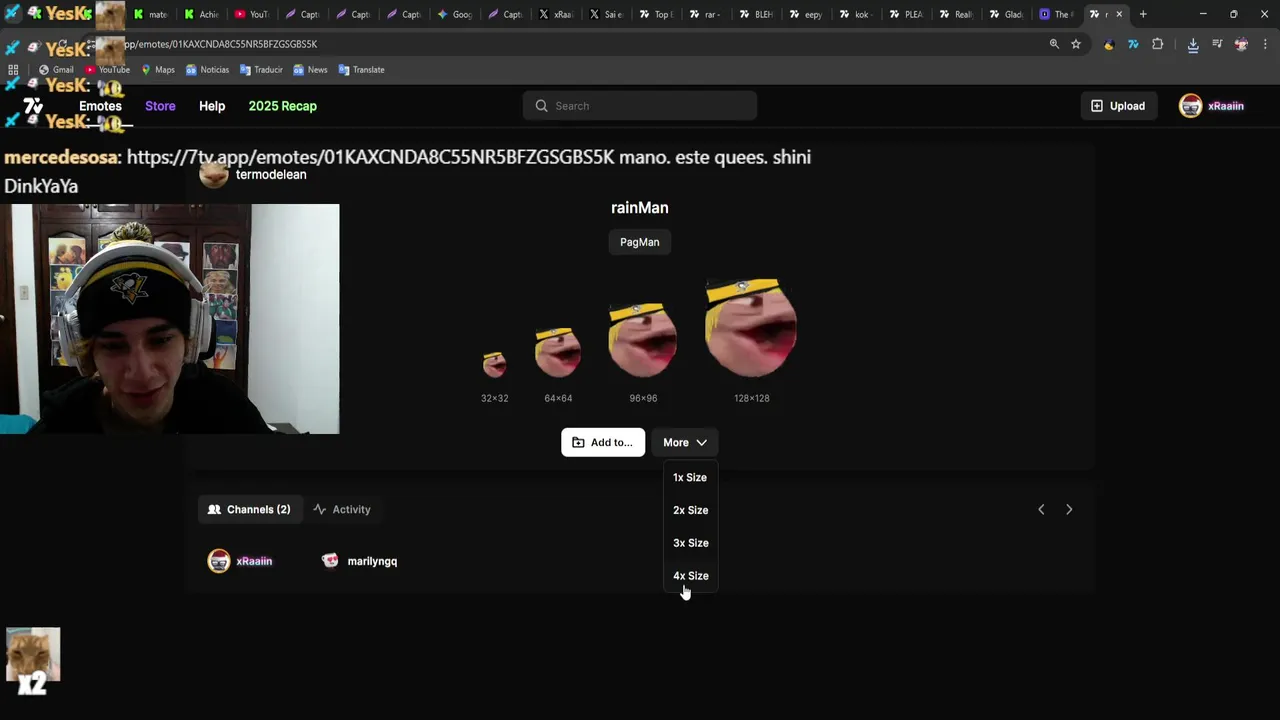Choose 2x Size from the More menu
1280x720 pixels.
pos(690,510)
